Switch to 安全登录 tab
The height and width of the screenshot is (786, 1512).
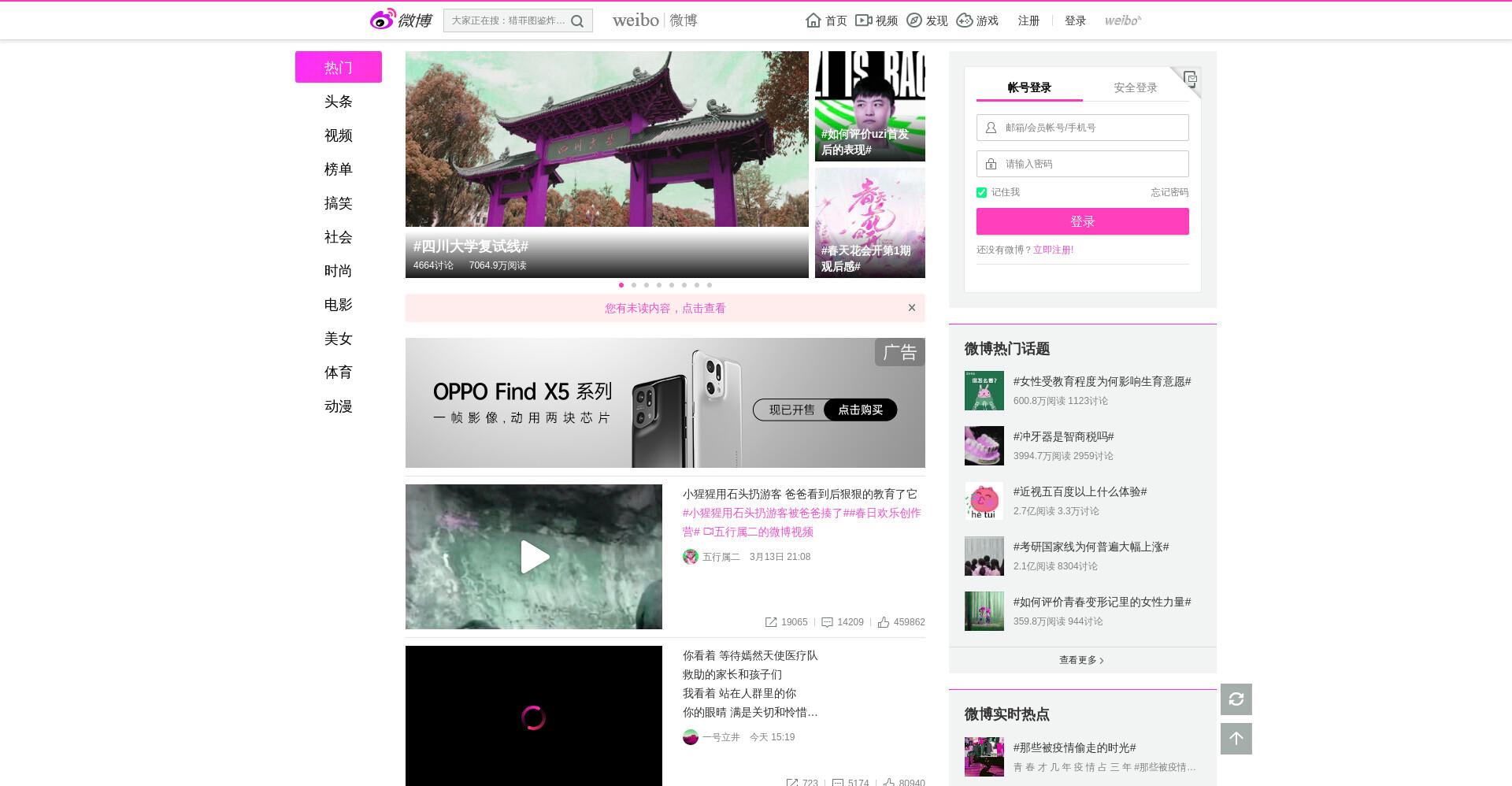tap(1136, 87)
